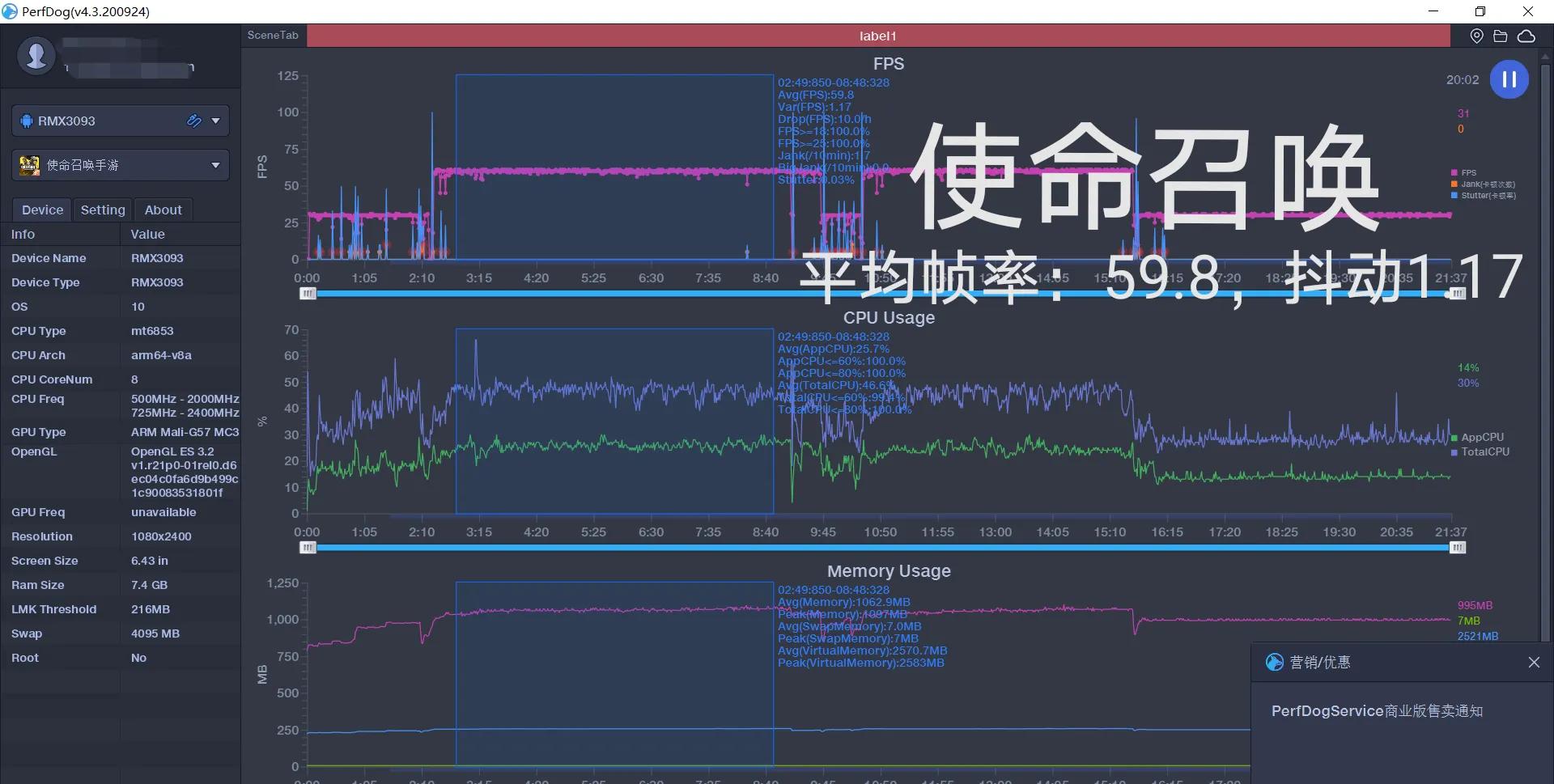Click the connection link icon beside RMX3093
This screenshot has width=1554, height=784.
pyautogui.click(x=193, y=121)
